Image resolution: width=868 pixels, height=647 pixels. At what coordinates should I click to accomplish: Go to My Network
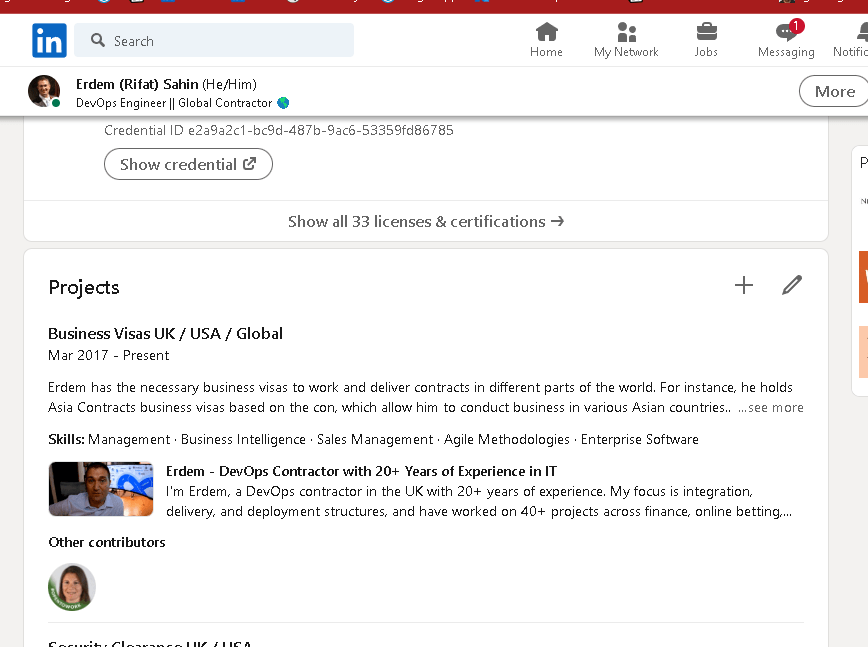click(x=626, y=40)
